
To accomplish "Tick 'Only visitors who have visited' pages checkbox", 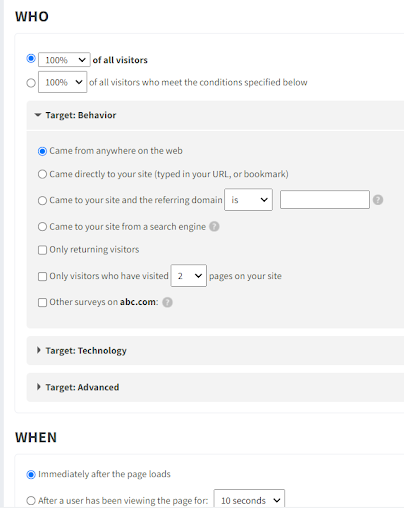I will point(42,276).
